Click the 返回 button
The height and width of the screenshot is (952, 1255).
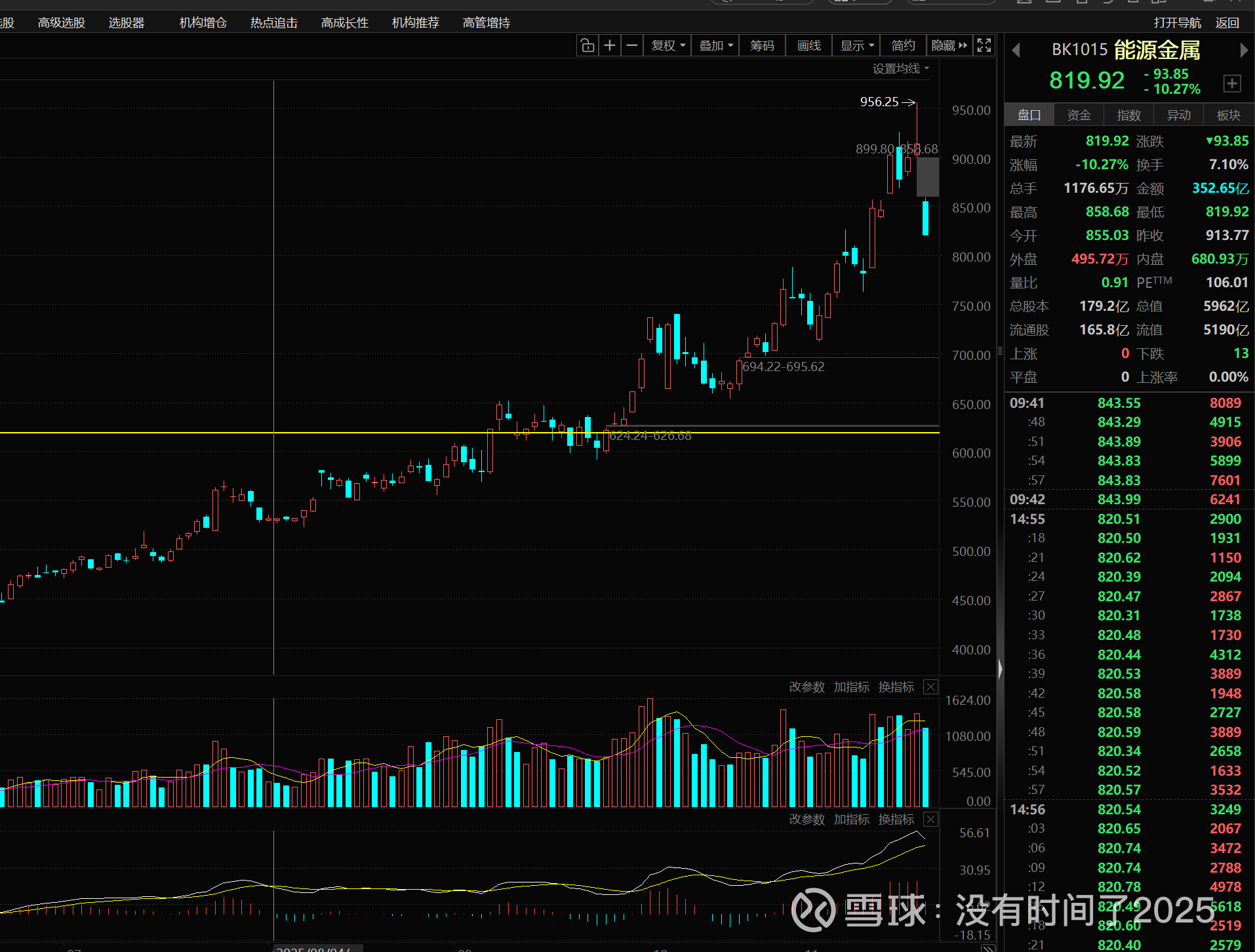[1227, 23]
